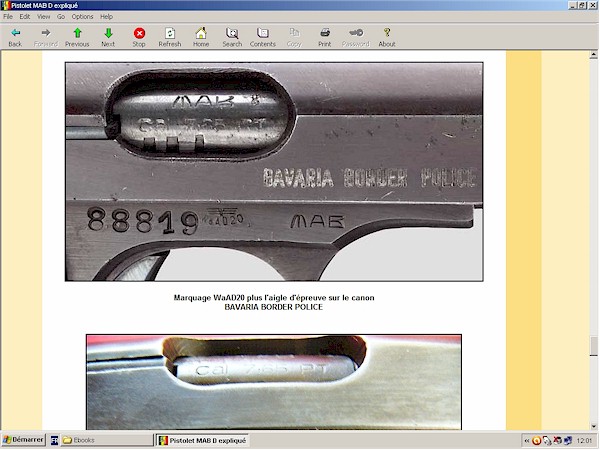Click the safely remove hardware tray icon

coord(547,441)
